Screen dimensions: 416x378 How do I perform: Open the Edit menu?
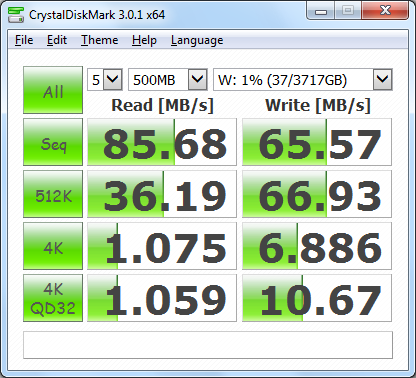(x=57, y=40)
